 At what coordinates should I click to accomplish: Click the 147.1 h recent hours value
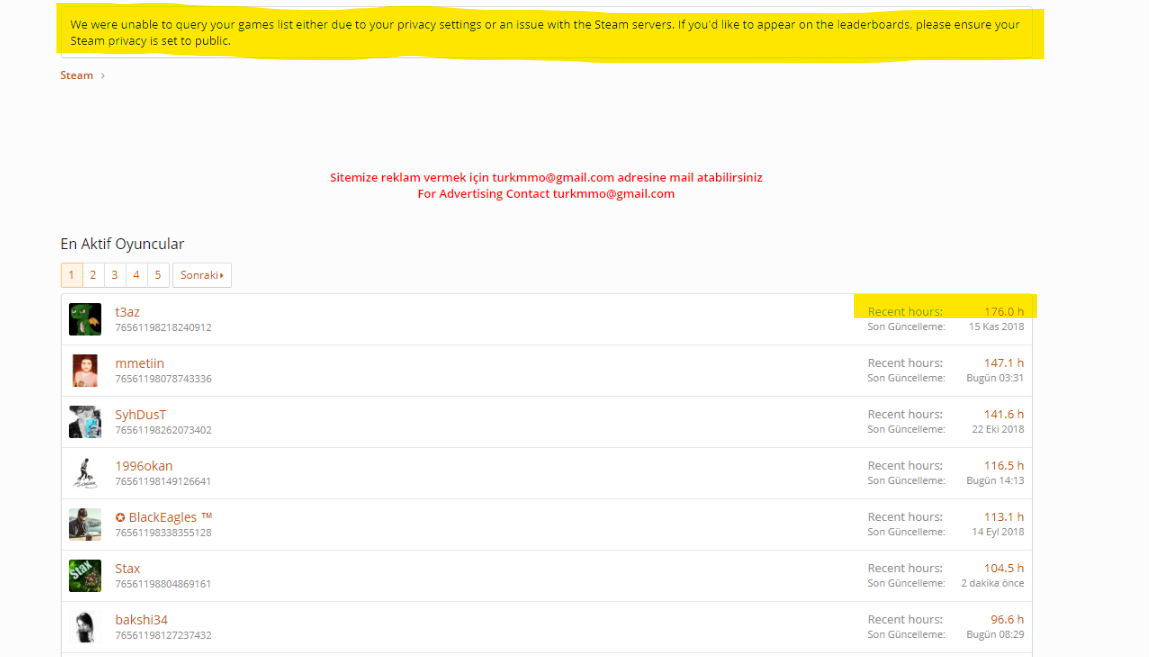point(1004,363)
